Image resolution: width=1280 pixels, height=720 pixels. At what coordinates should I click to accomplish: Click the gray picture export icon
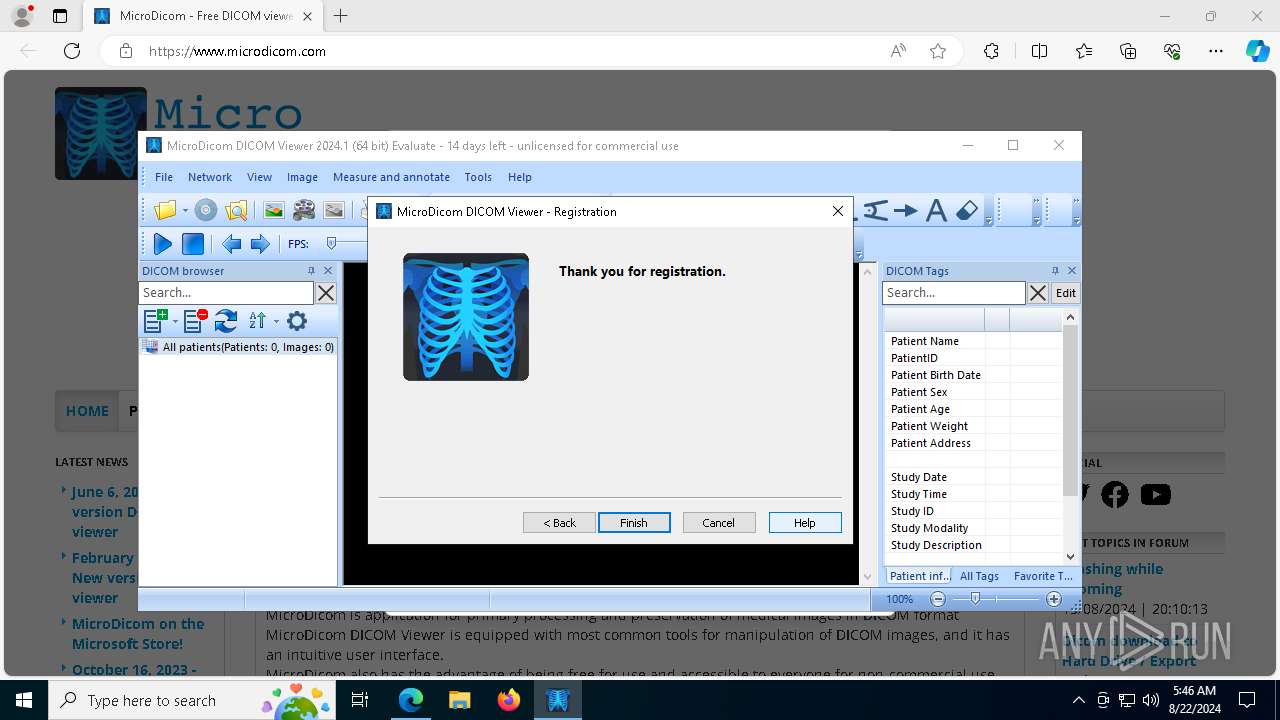334,210
